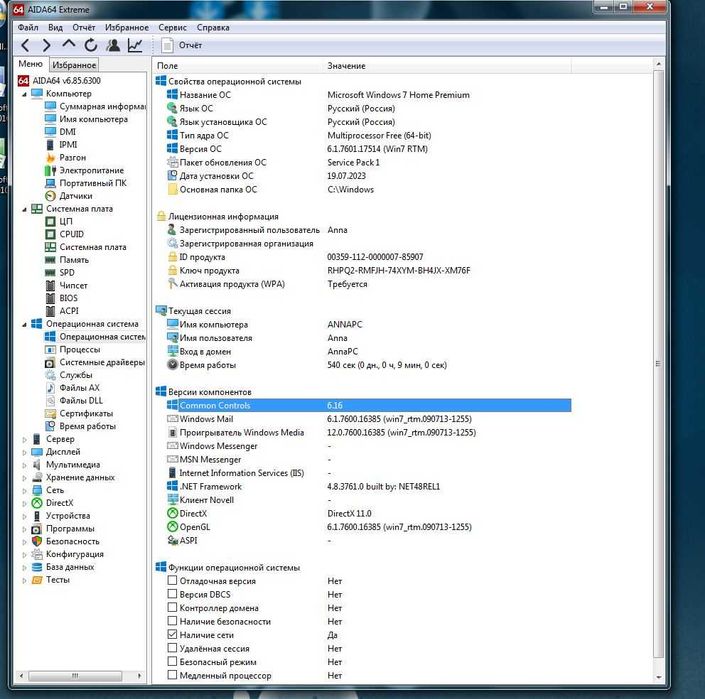Open the BIOS tree icon
This screenshot has width=705, height=699.
click(x=50, y=298)
